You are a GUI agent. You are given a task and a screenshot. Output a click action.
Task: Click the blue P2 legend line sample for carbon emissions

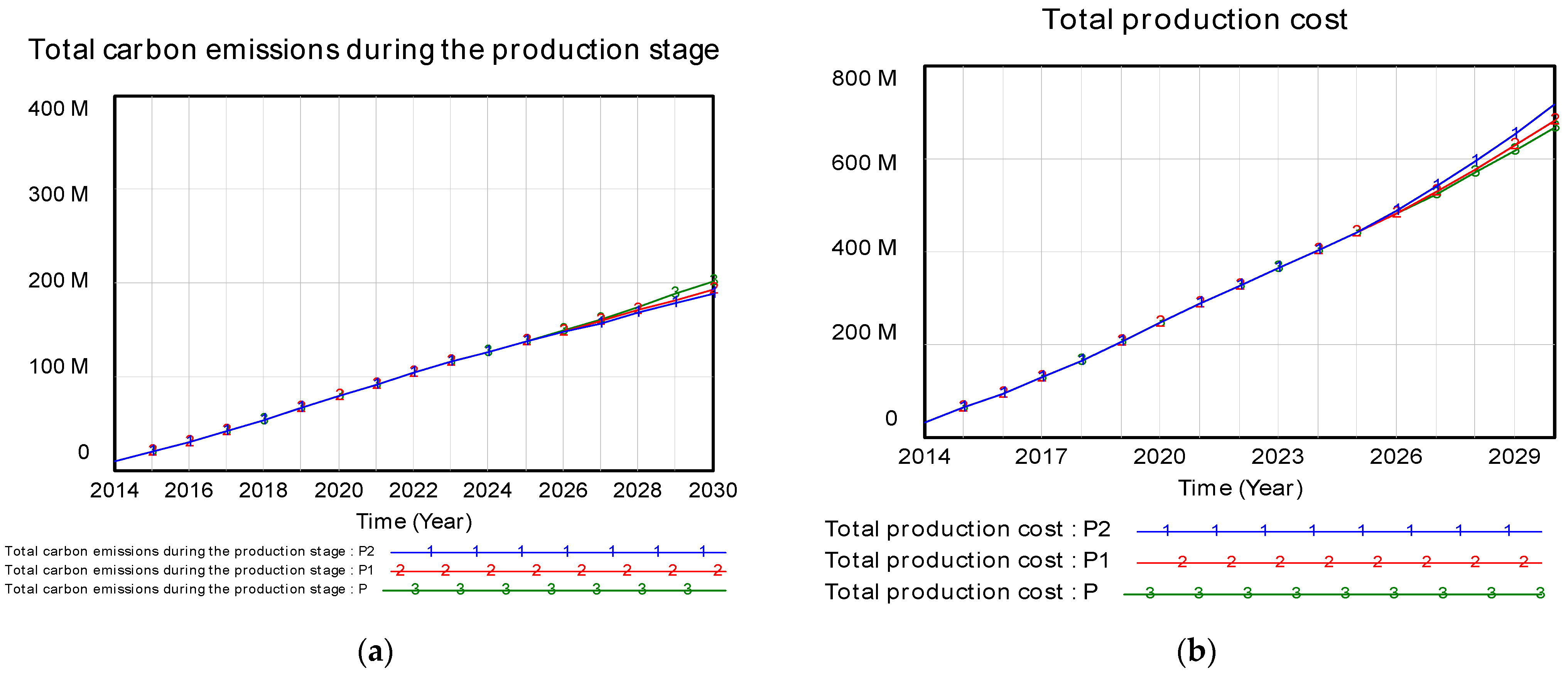tap(558, 552)
